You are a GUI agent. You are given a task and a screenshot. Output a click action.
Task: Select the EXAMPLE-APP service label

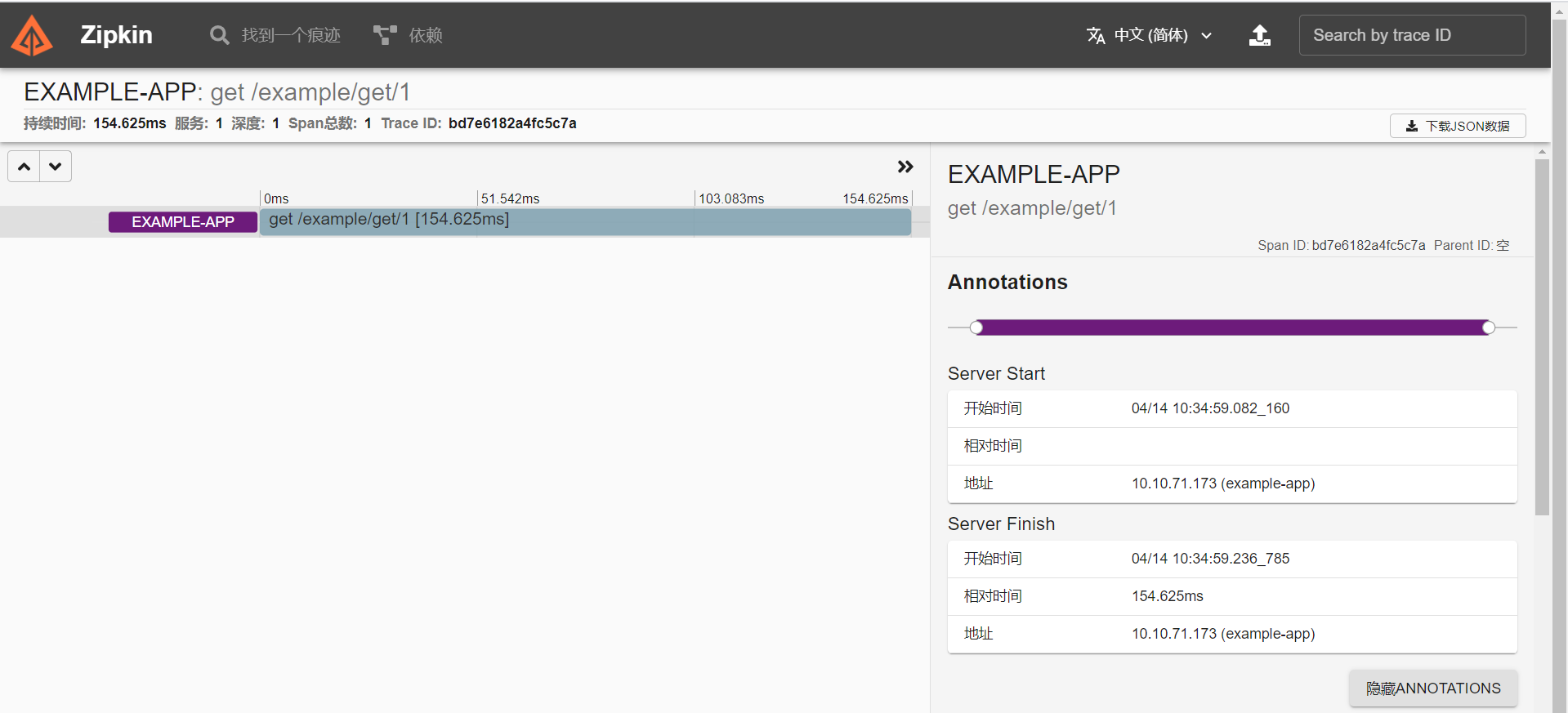[x=183, y=222]
